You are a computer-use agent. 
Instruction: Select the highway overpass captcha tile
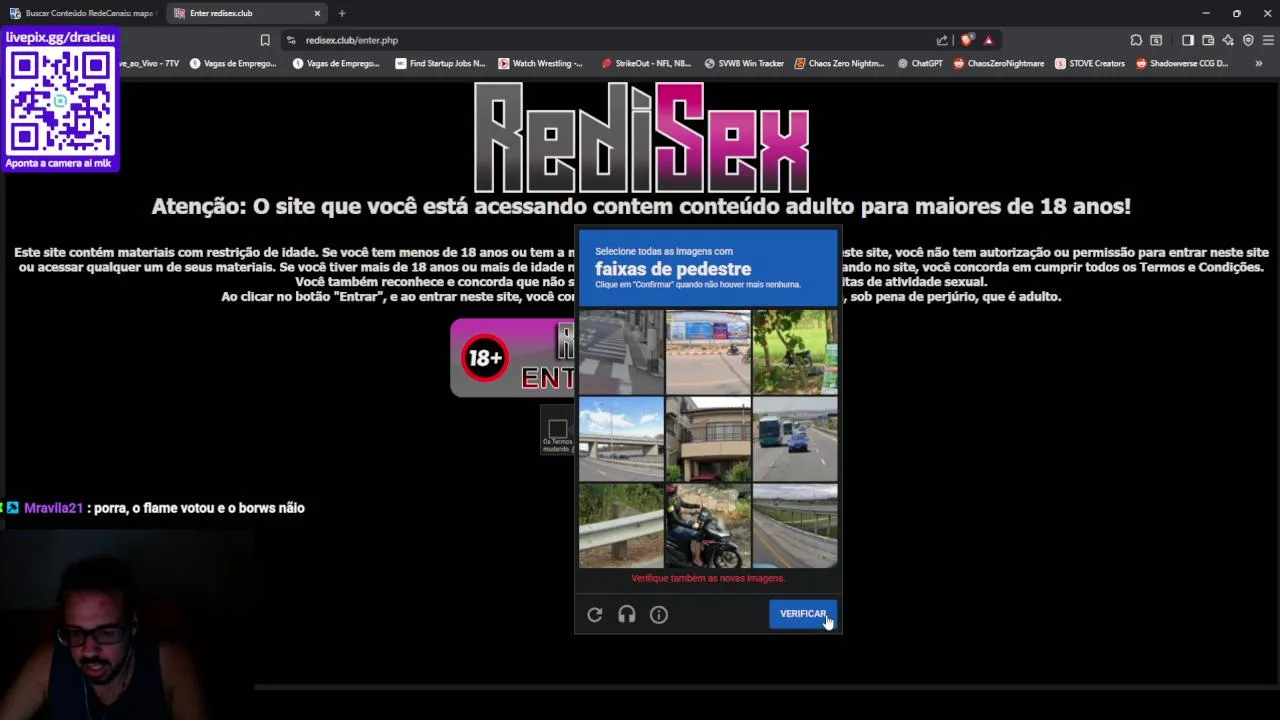pyautogui.click(x=621, y=439)
